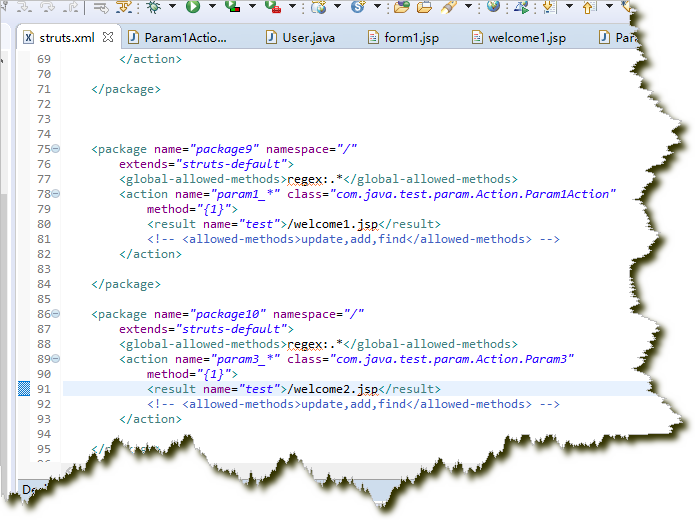Click the blue play editor icon
Screen dimensions: 695x520
(x=521, y=7)
